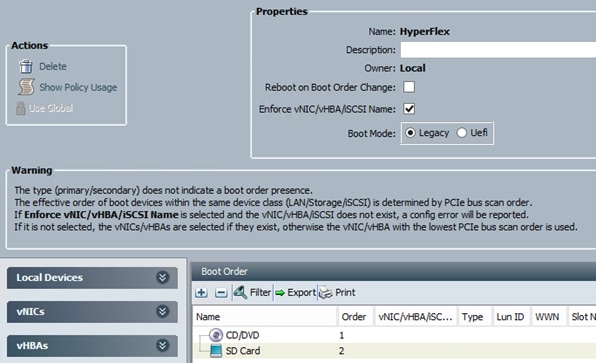This screenshot has width=596, height=363.
Task: Sort by the Order column header
Action: click(x=356, y=317)
